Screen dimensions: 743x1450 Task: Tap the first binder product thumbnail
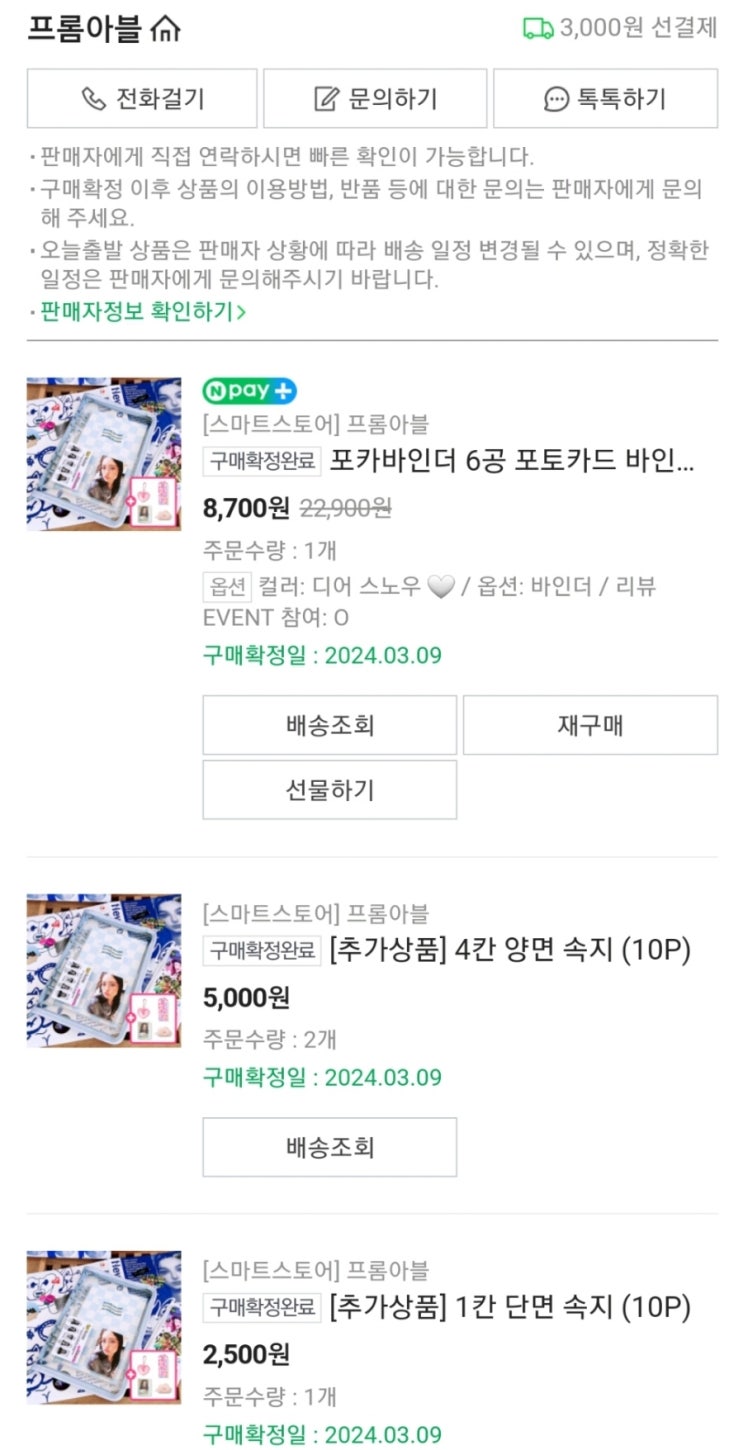tap(104, 454)
